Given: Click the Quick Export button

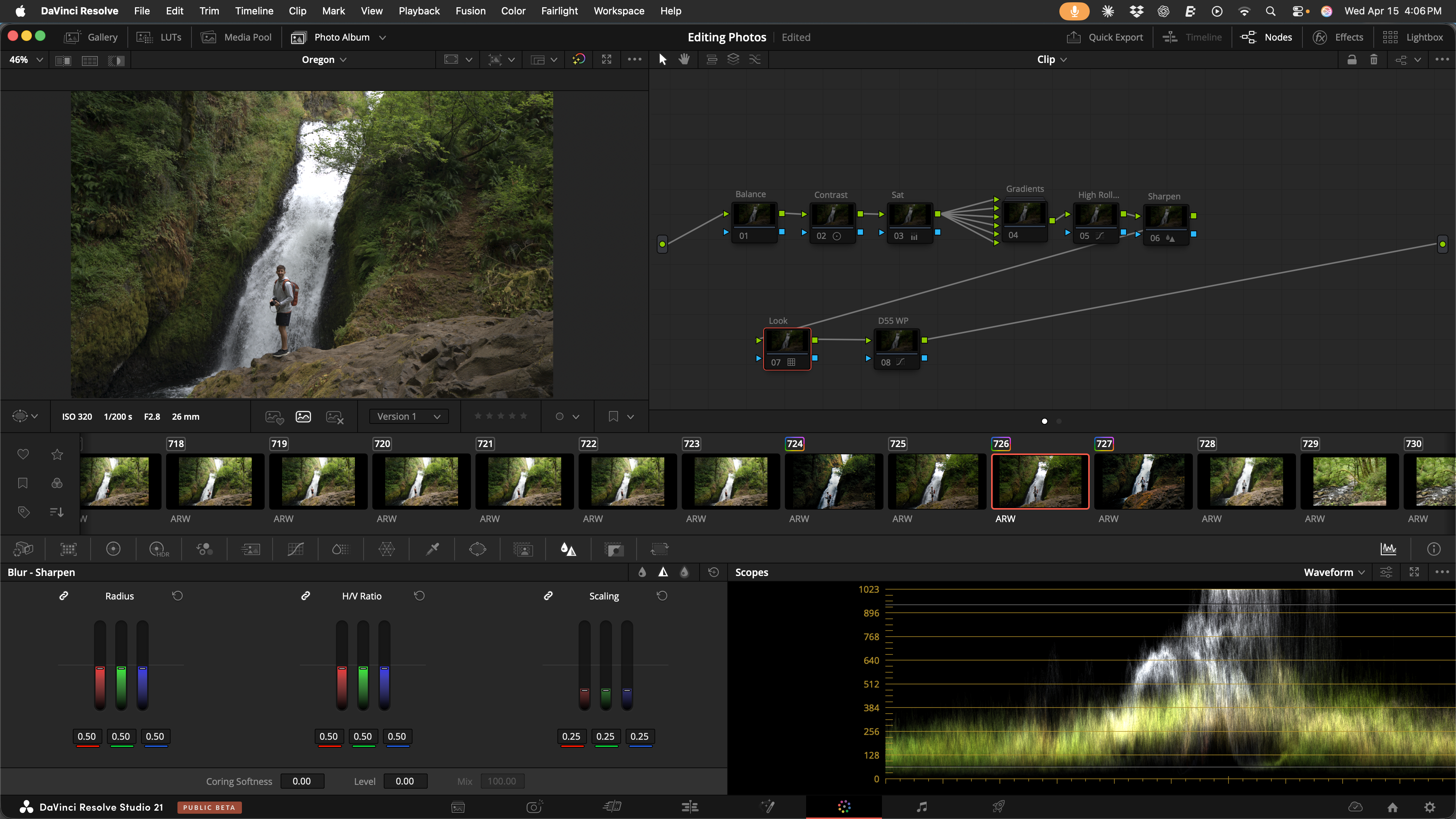Looking at the screenshot, I should [1105, 37].
